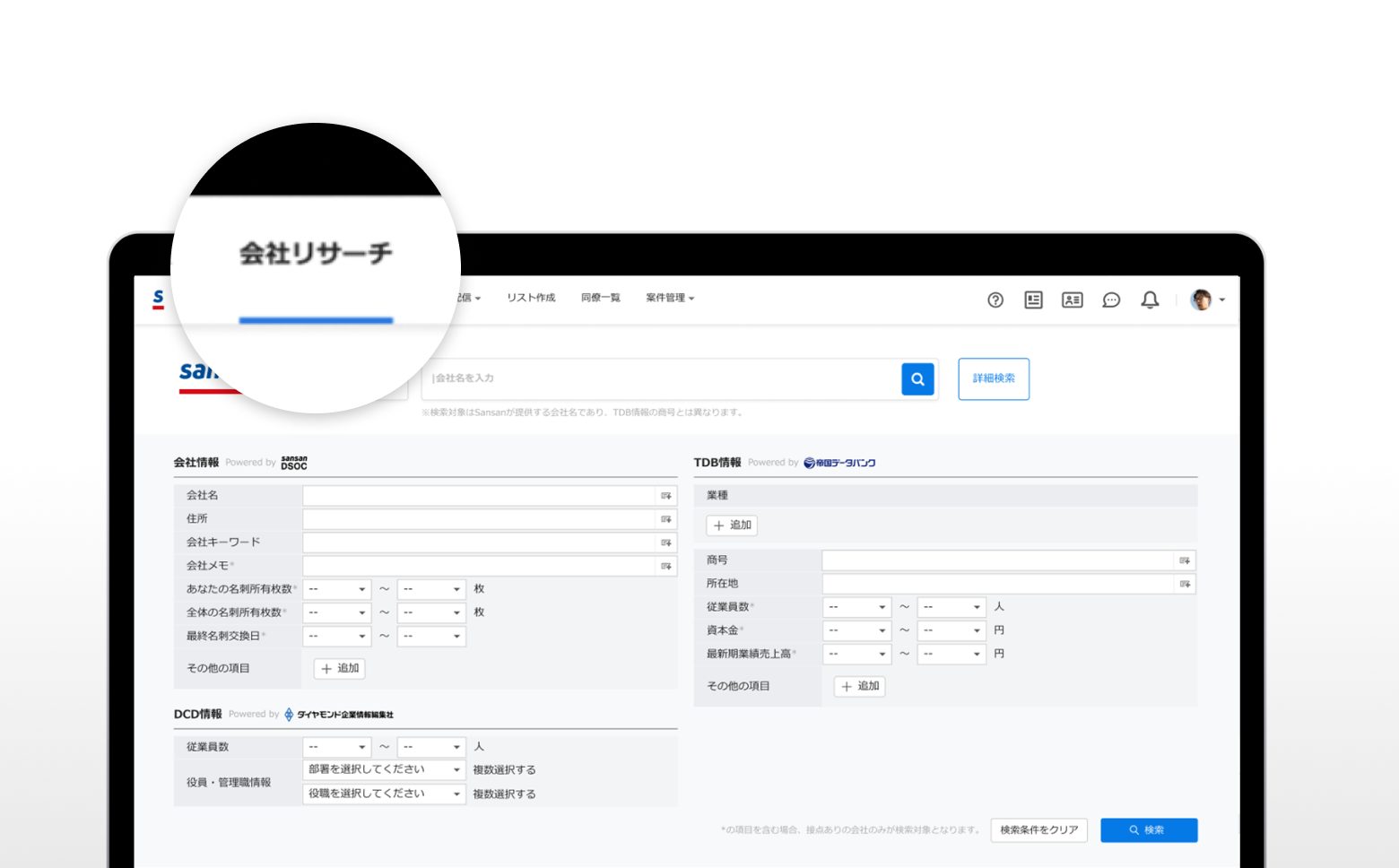The width and height of the screenshot is (1399, 868).
Task: Open the 資本金 minimum dropdown
Action: [x=857, y=630]
